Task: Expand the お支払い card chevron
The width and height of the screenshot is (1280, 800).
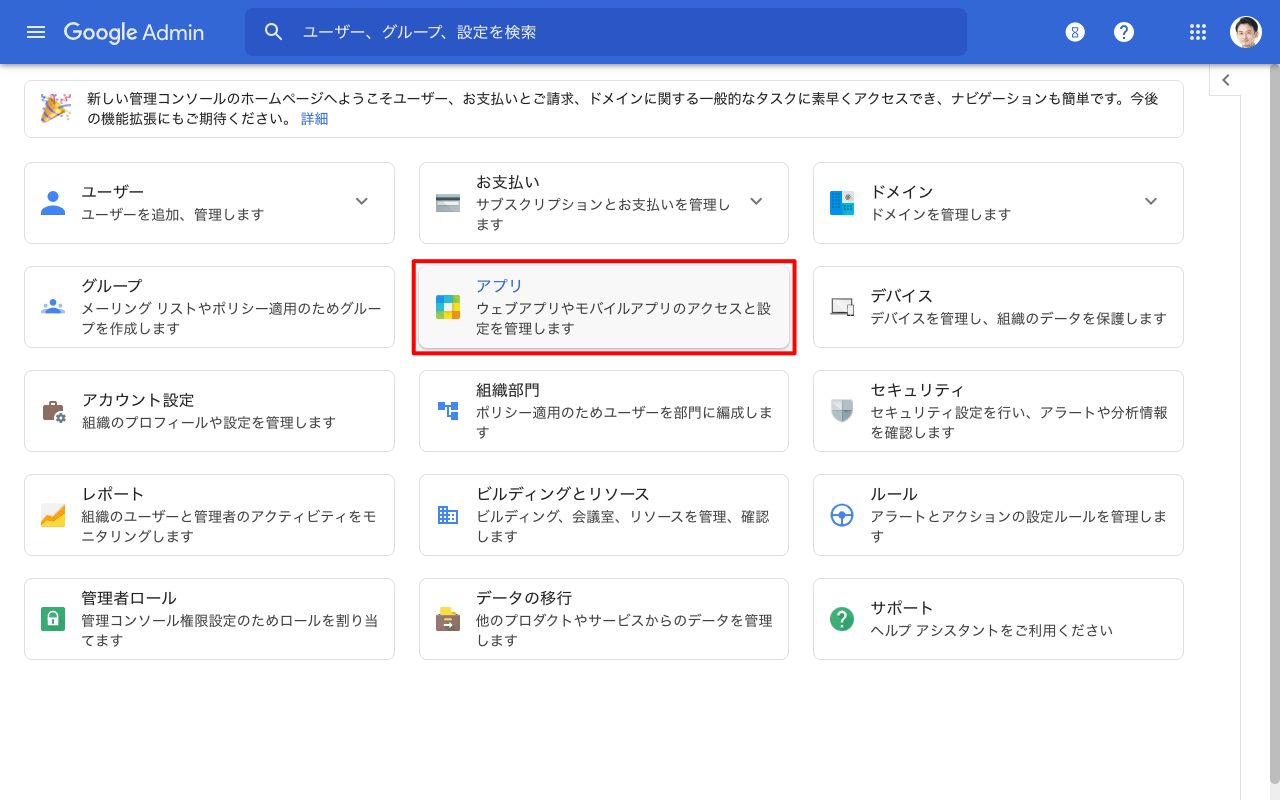Action: (x=756, y=201)
